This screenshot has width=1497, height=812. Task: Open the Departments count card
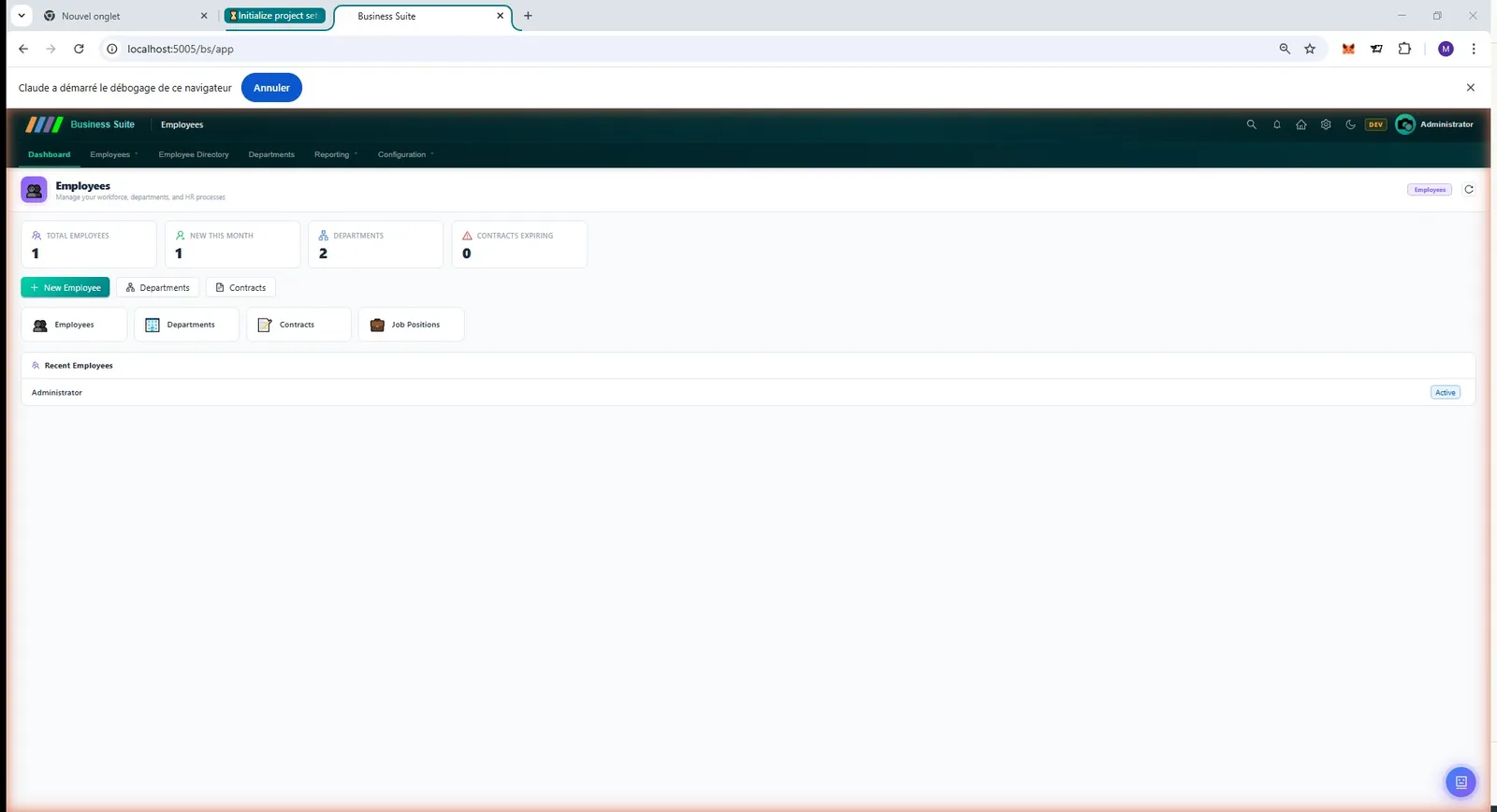(375, 244)
